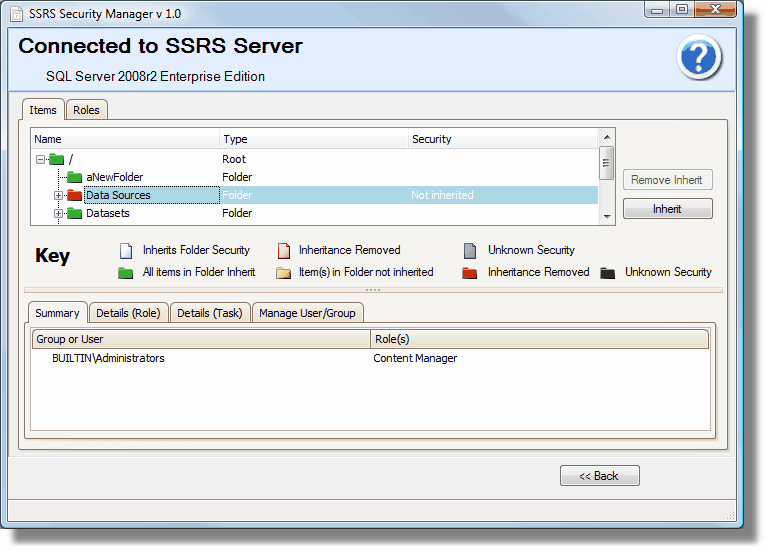Click the items list scrollbar thumb

pos(606,163)
